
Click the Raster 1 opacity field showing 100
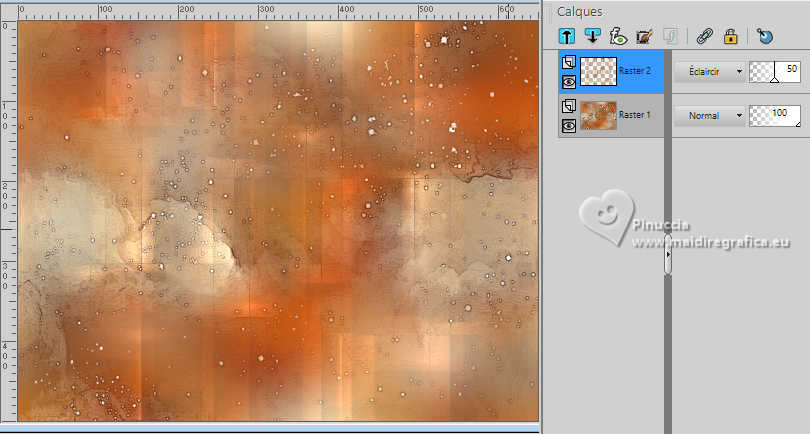(774, 116)
